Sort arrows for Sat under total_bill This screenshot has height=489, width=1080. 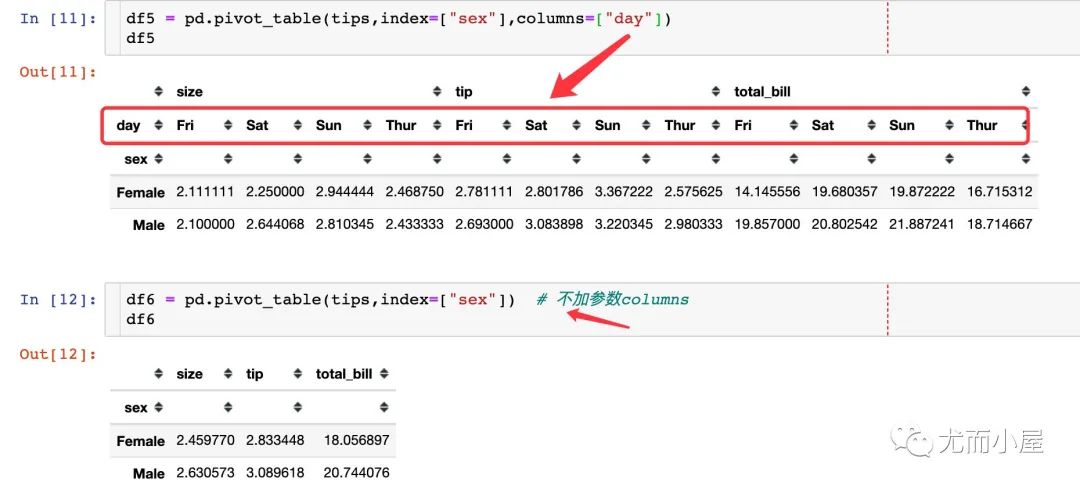(x=871, y=125)
